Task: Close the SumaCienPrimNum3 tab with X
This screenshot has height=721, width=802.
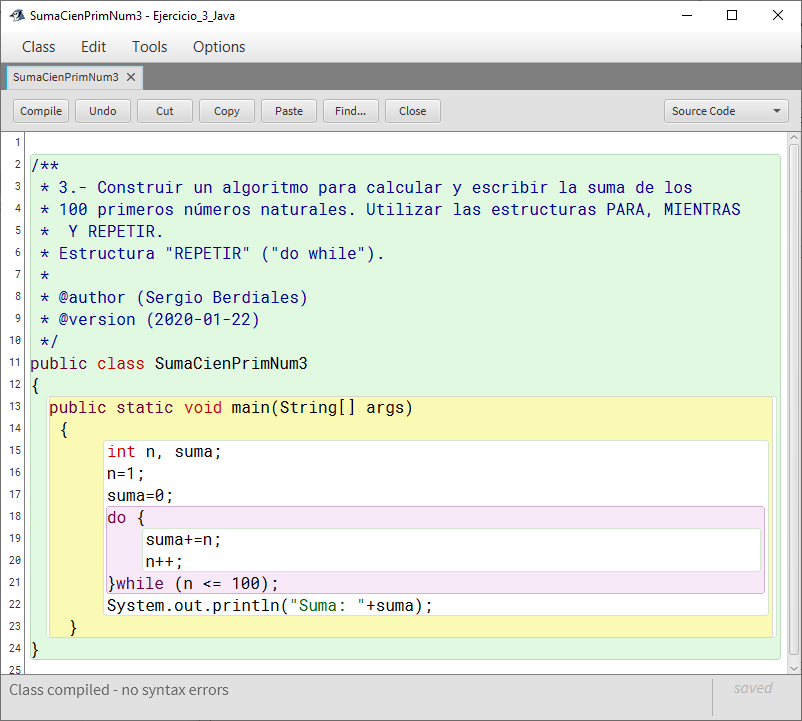Action: click(131, 77)
